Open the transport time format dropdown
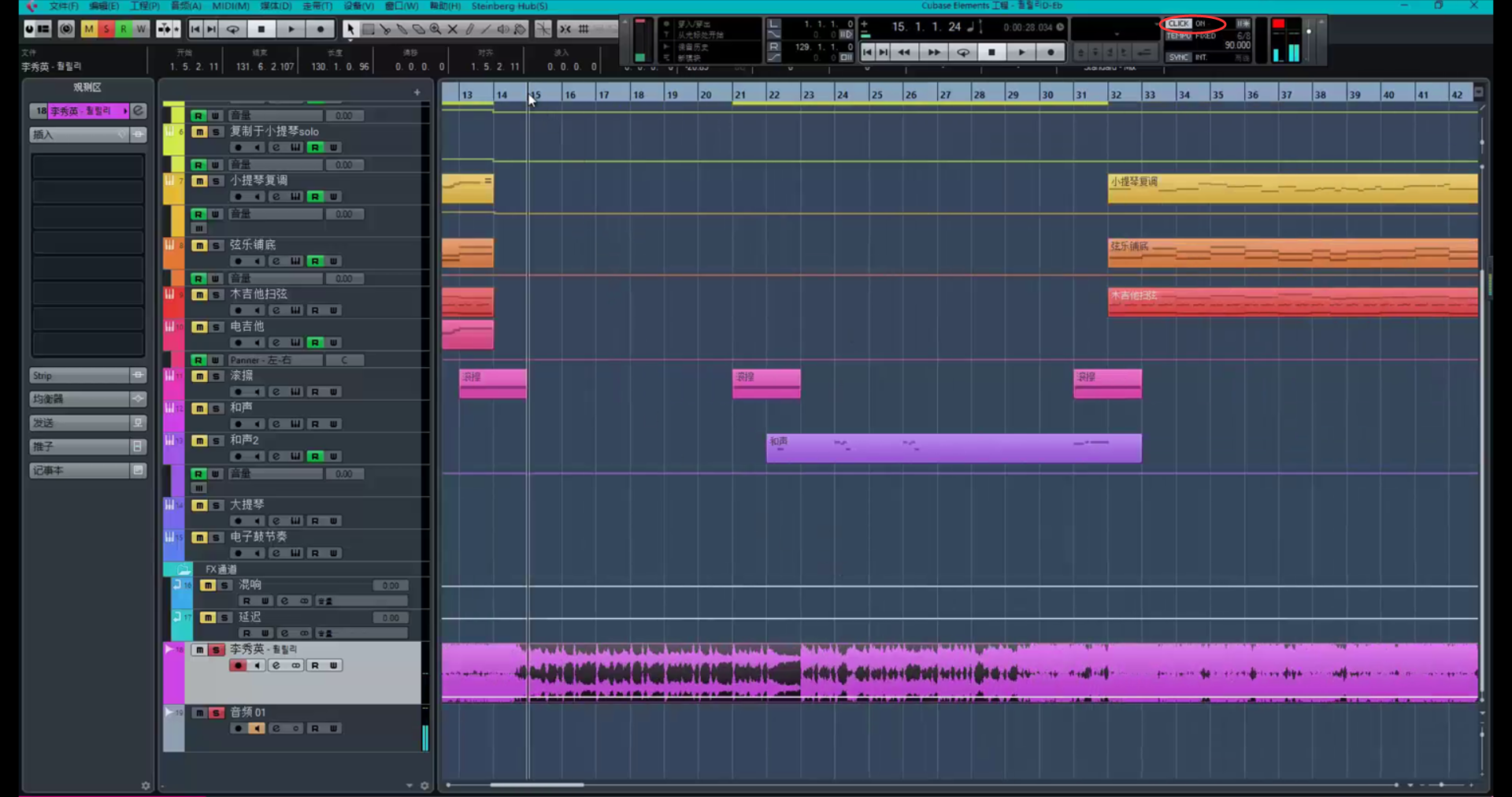This screenshot has height=797, width=1512. [x=1060, y=27]
